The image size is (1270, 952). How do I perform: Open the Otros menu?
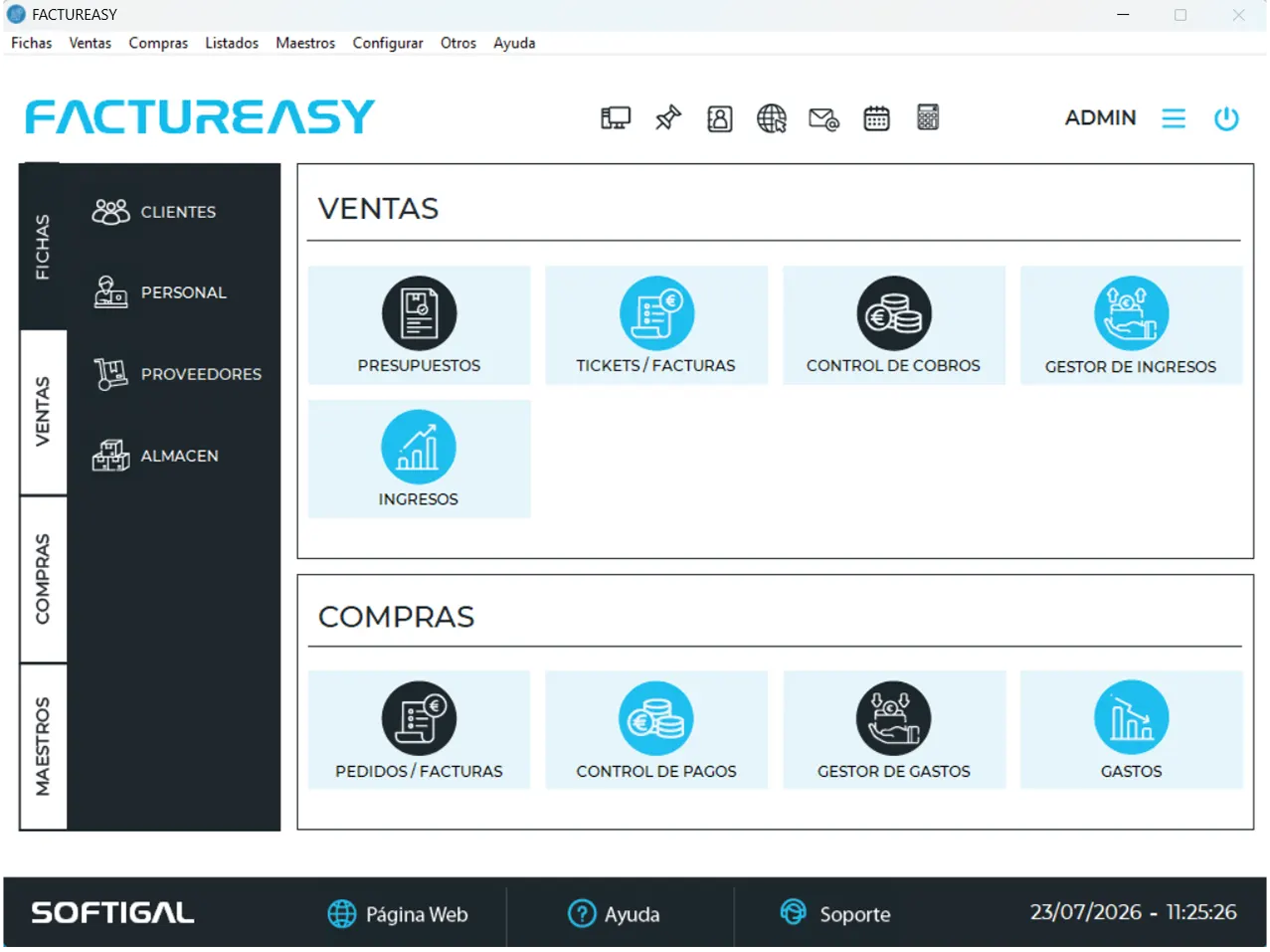tap(458, 43)
